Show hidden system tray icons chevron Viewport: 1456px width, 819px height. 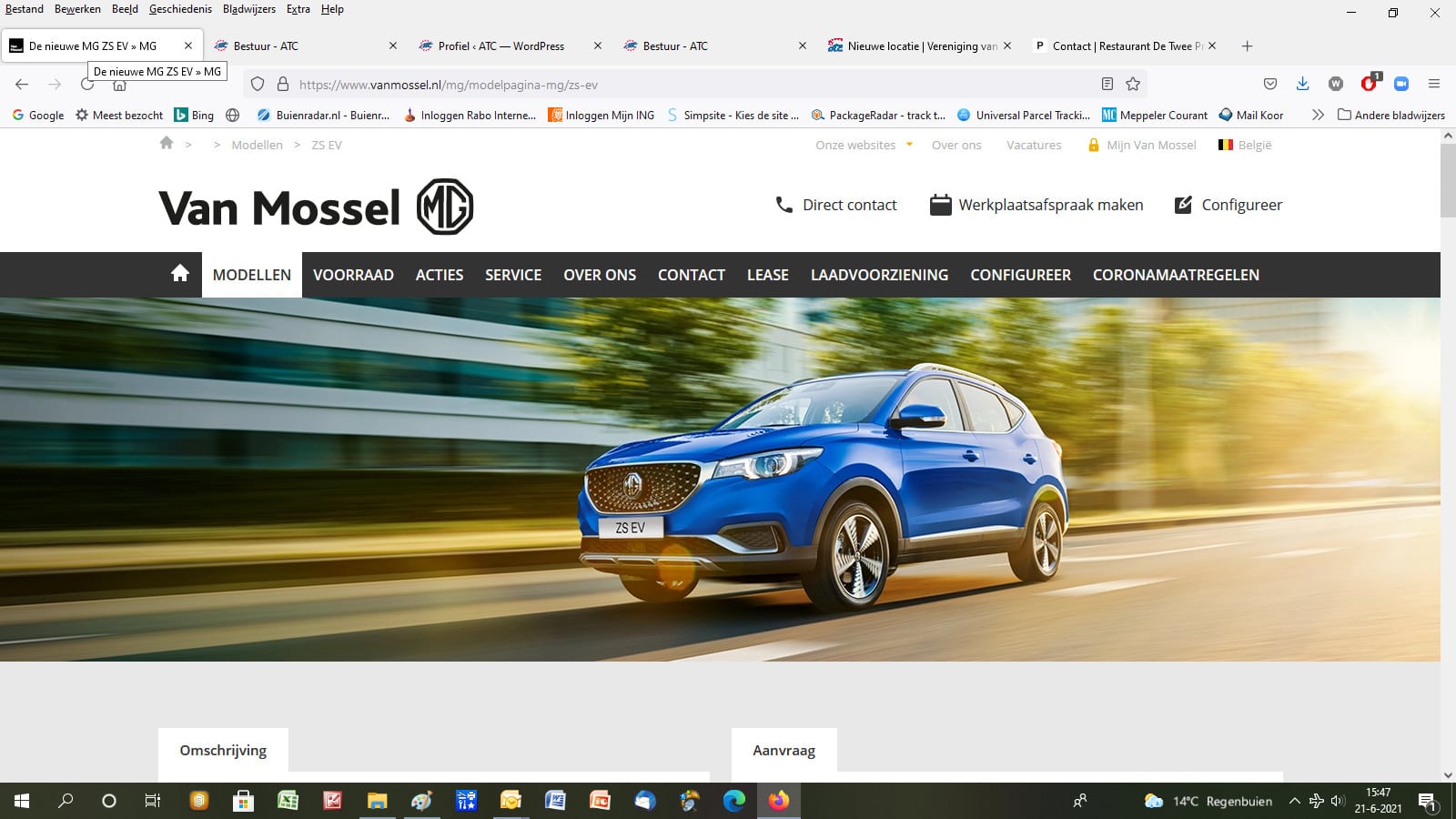[x=1294, y=801]
